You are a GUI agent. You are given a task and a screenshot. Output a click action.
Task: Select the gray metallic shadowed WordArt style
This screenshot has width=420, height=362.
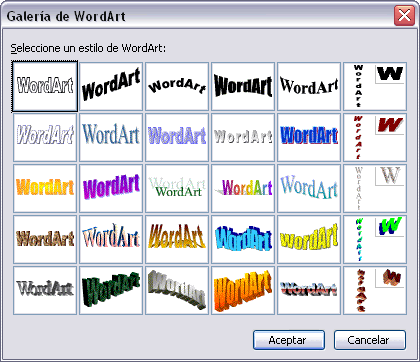pos(45,290)
